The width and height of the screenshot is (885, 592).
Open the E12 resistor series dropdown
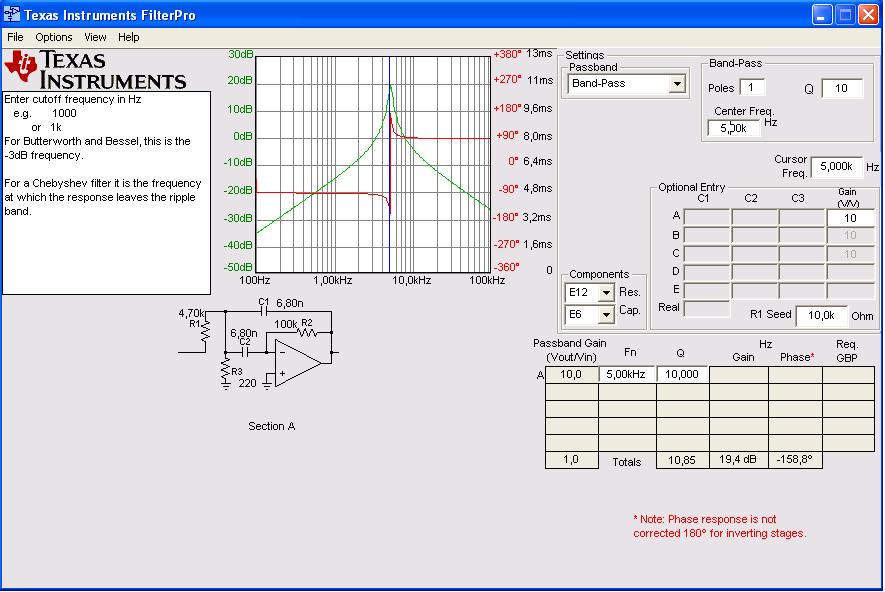[x=606, y=293]
